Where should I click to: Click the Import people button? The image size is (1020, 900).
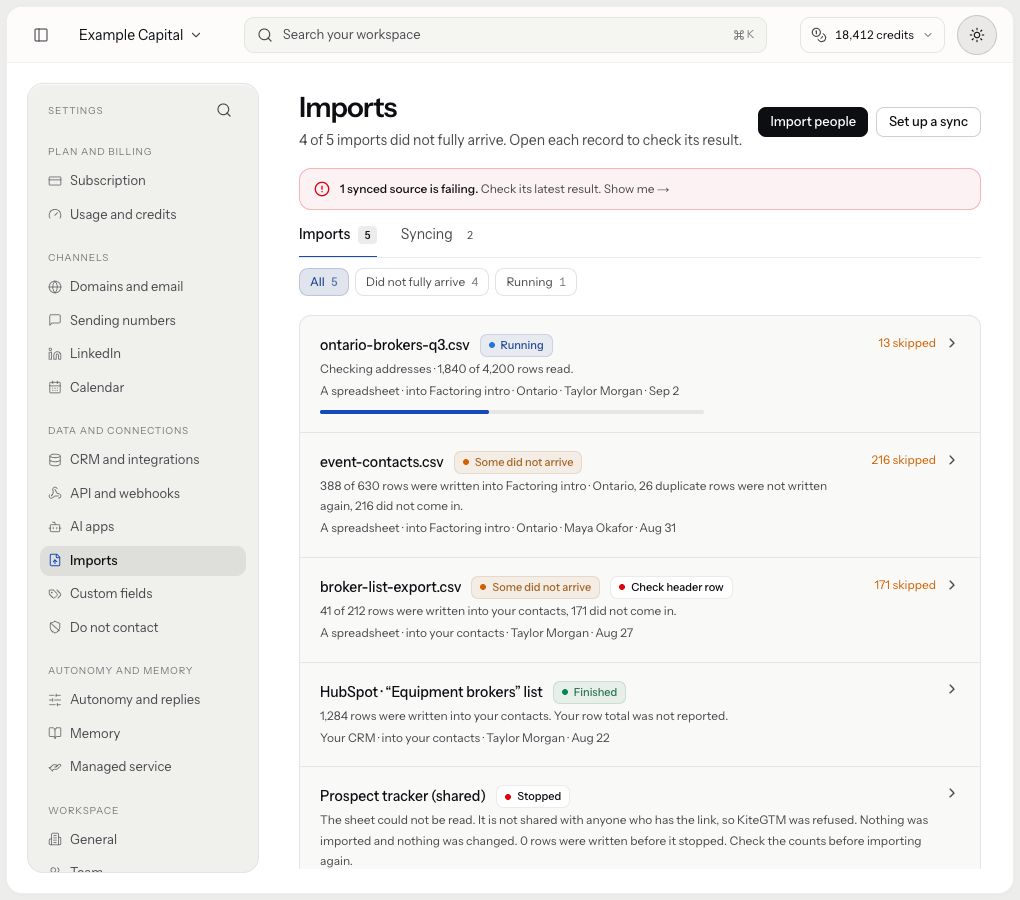[x=812, y=122]
